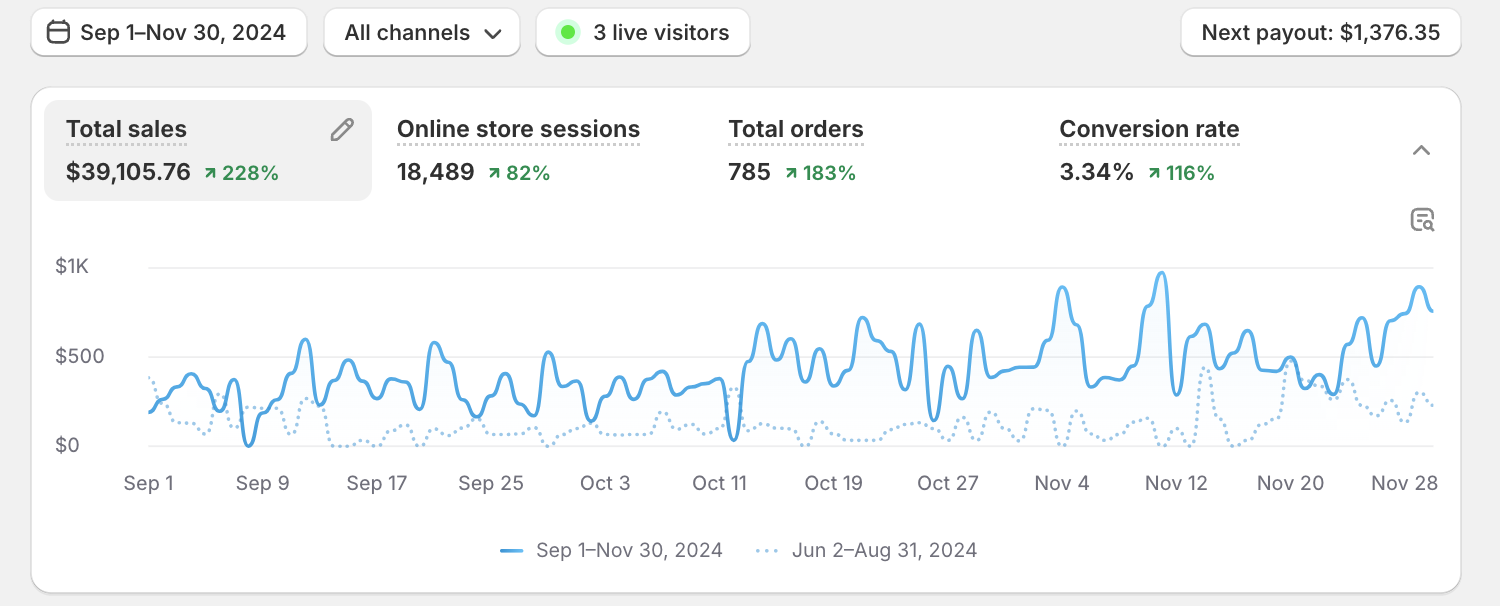Click the calendar icon in date picker
Screen dimensions: 1500x606
pos(59,33)
